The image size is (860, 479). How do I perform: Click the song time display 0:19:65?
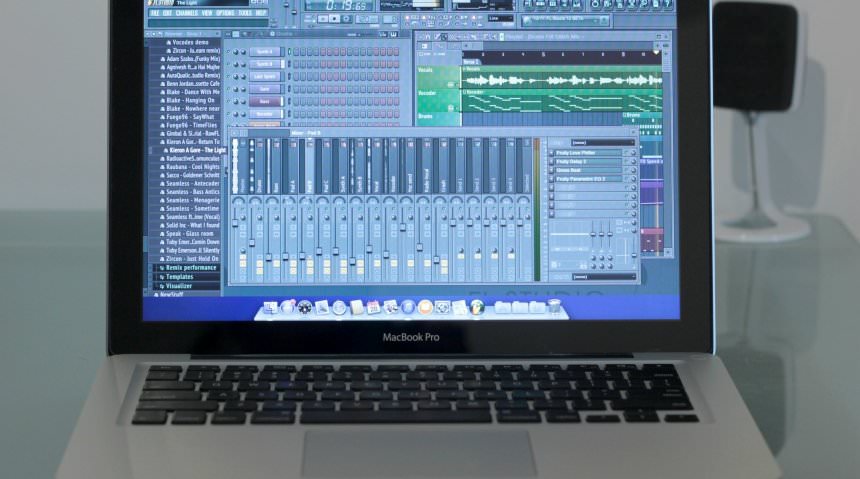coord(346,5)
